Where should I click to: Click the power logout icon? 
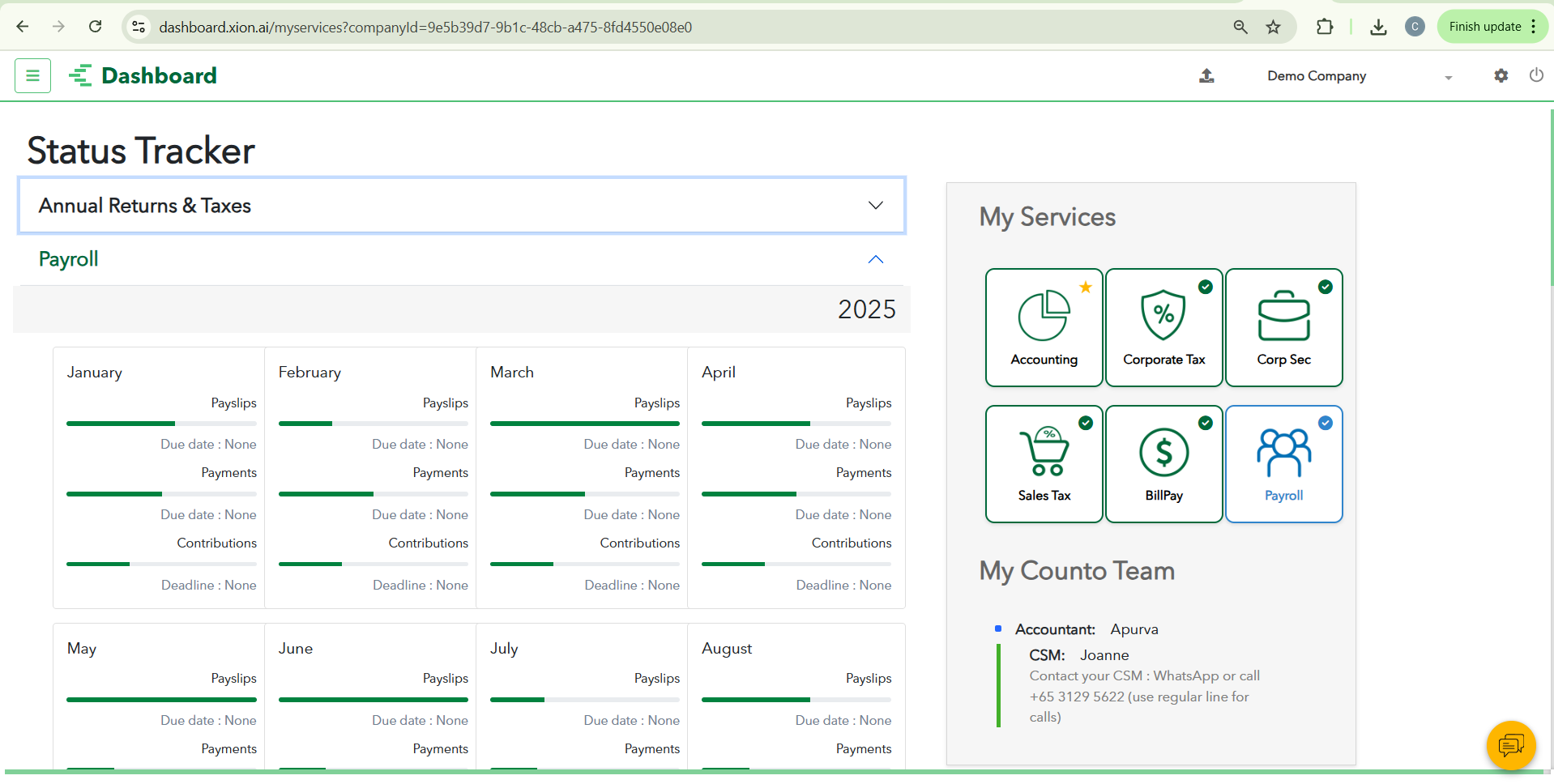1536,75
